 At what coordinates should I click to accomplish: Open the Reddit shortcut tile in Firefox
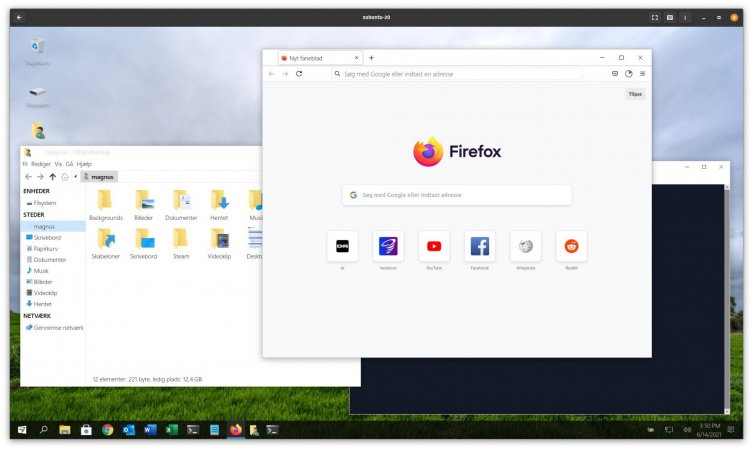click(x=571, y=246)
